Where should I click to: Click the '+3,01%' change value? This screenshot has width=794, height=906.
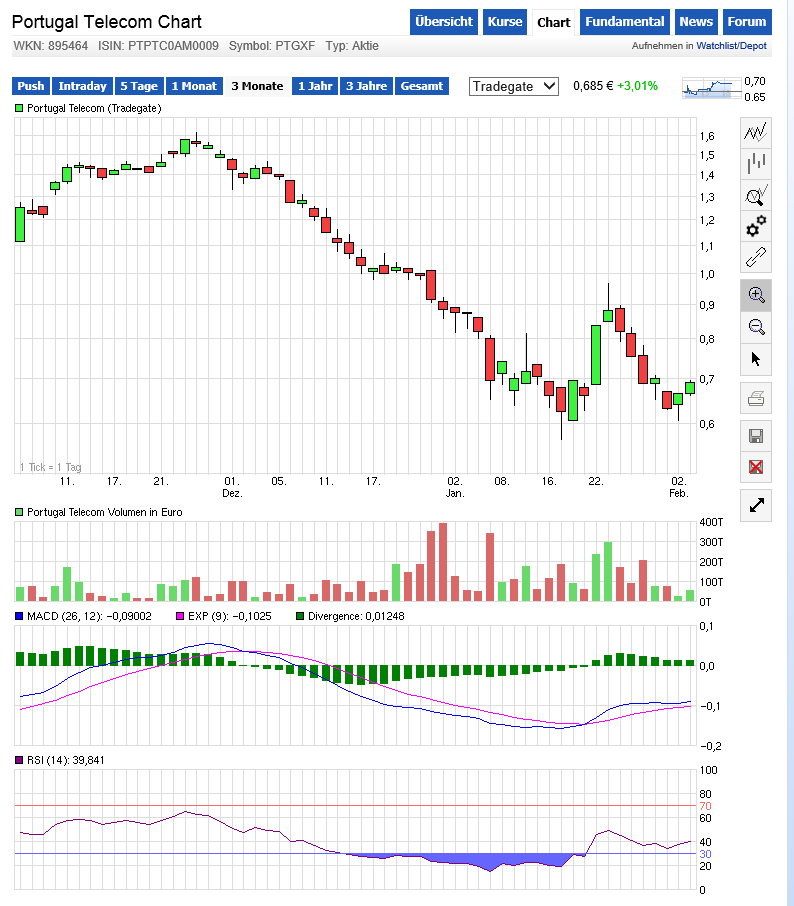(637, 86)
